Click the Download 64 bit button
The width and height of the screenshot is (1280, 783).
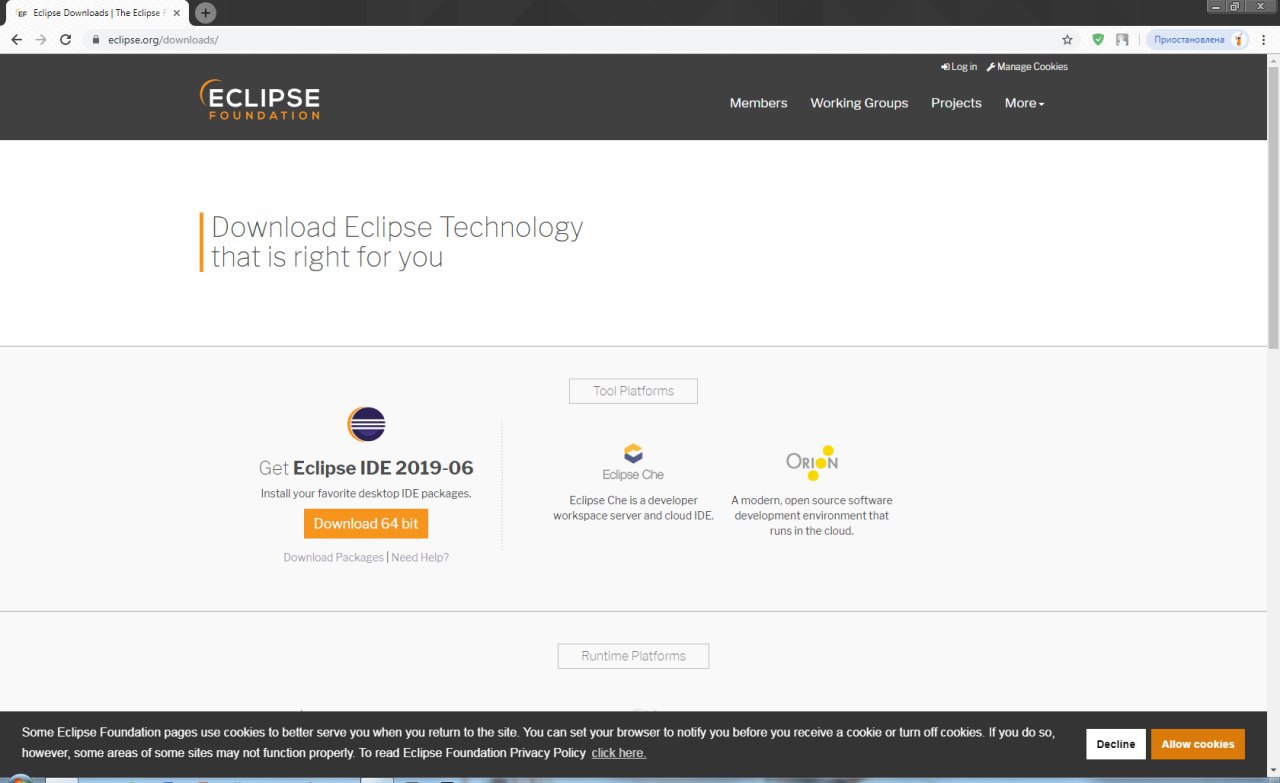366,524
